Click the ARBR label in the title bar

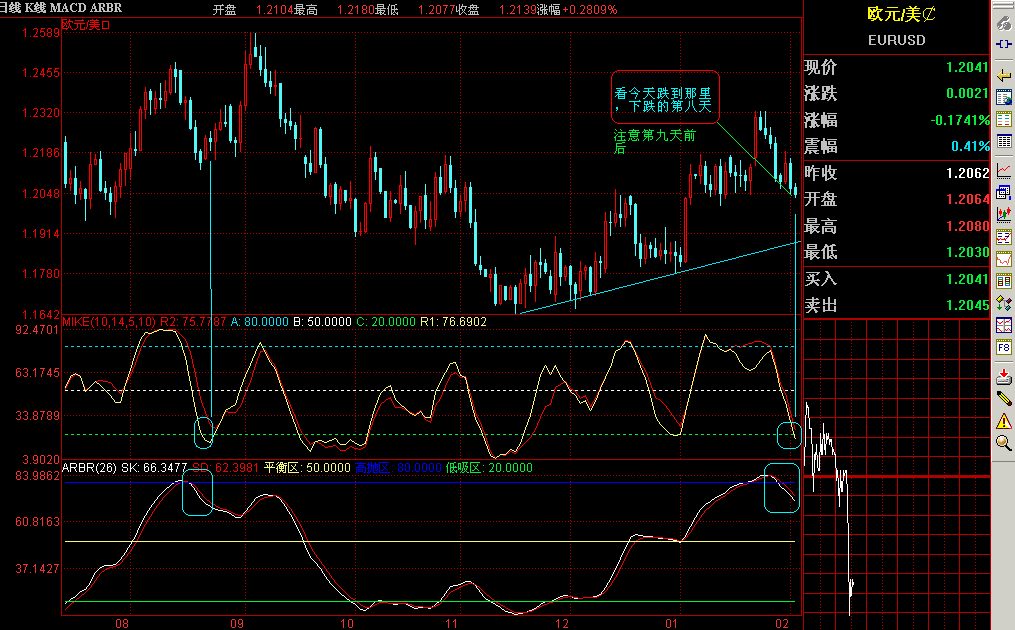(x=107, y=7)
